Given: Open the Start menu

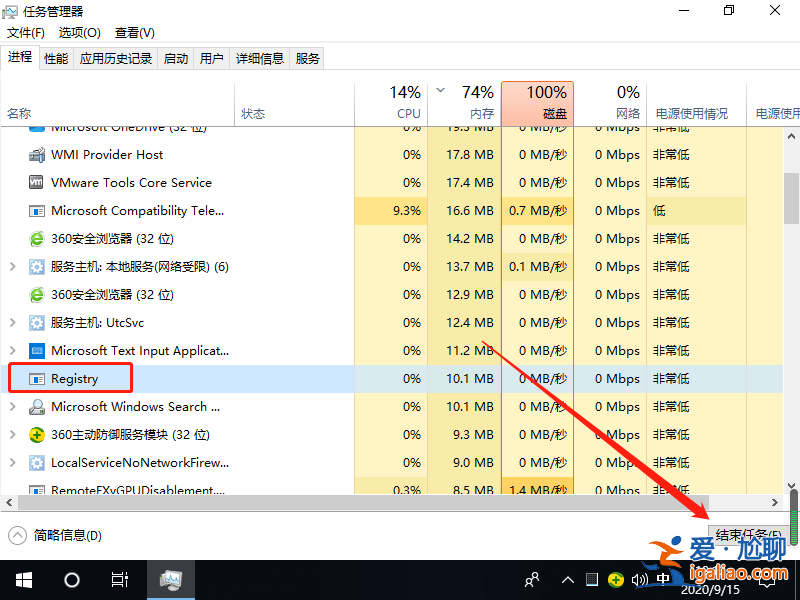Looking at the screenshot, I should click(23, 580).
